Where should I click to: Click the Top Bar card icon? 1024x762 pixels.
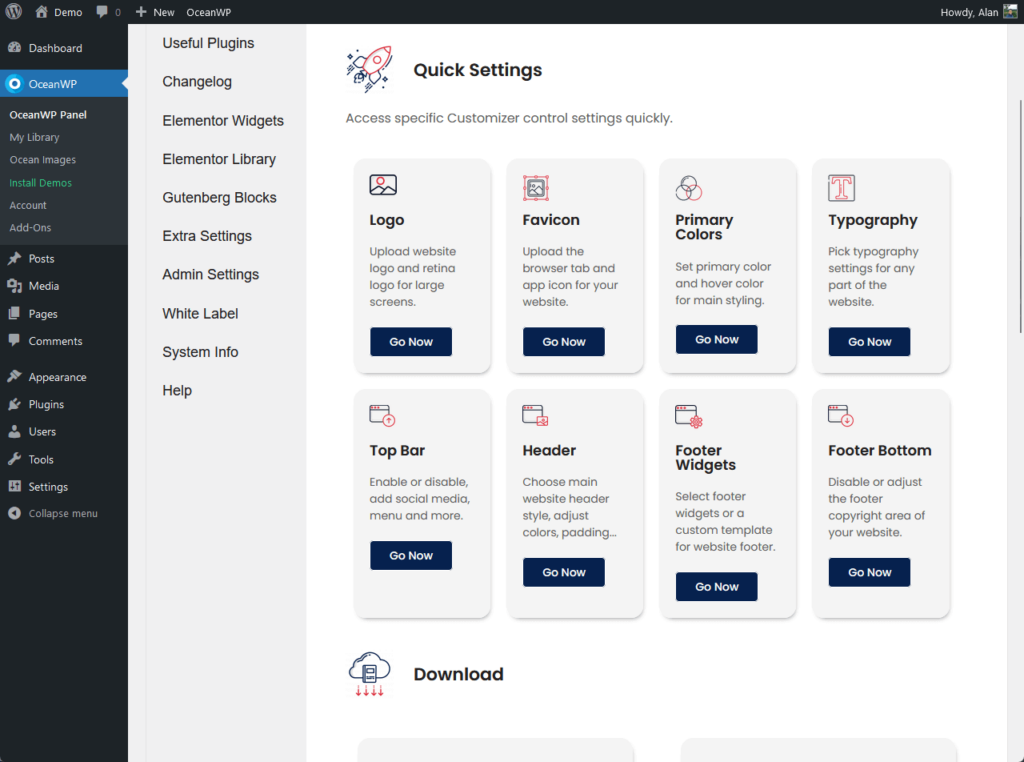point(382,416)
